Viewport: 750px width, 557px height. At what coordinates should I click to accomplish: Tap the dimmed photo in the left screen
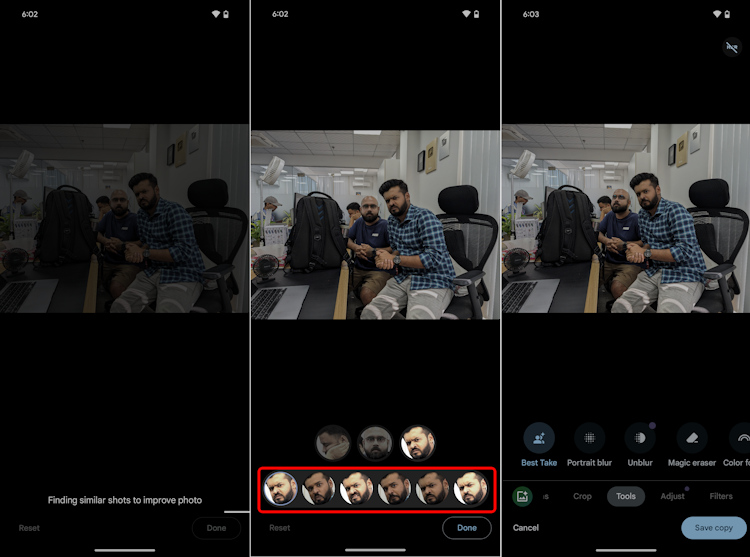click(x=124, y=218)
